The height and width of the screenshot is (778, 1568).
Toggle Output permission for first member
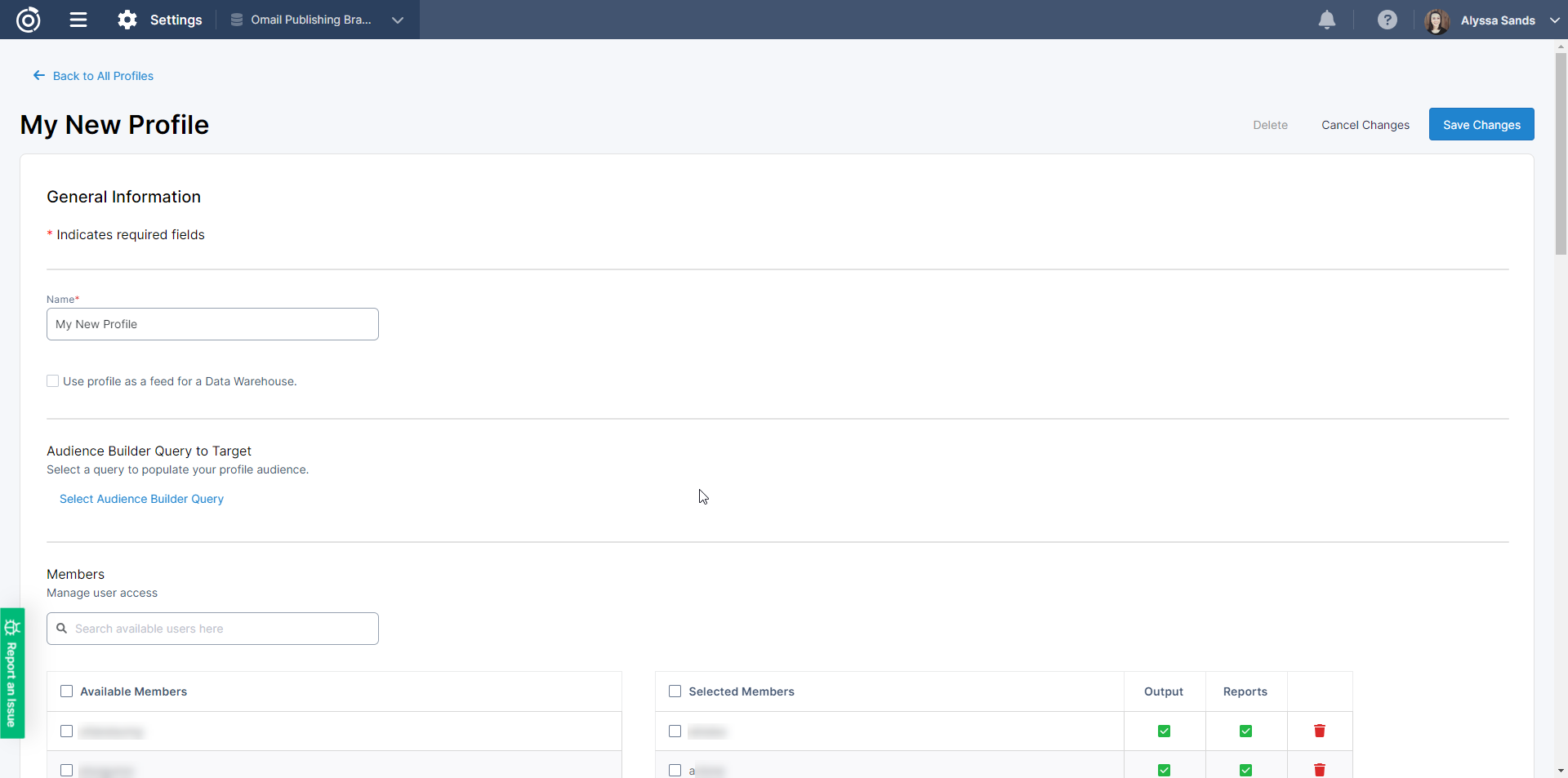coord(1164,731)
